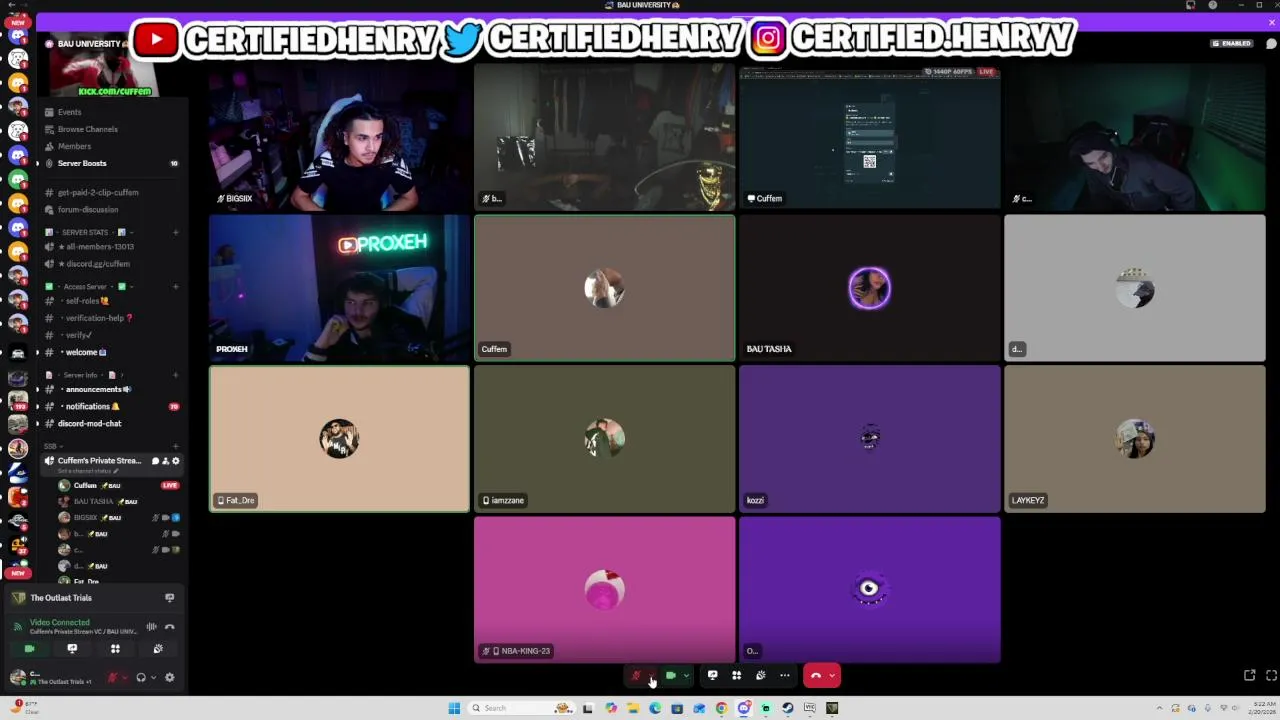The image size is (1280, 720).
Task: Toggle camera in bottom call control bar
Action: 671,676
